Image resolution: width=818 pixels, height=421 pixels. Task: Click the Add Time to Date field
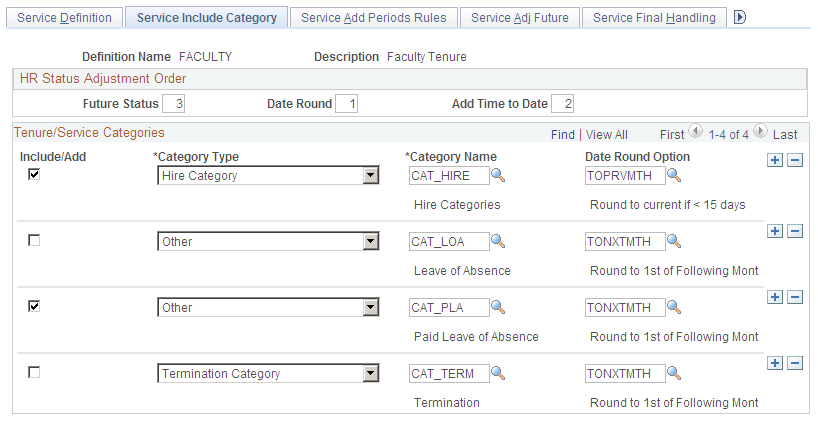coord(563,103)
